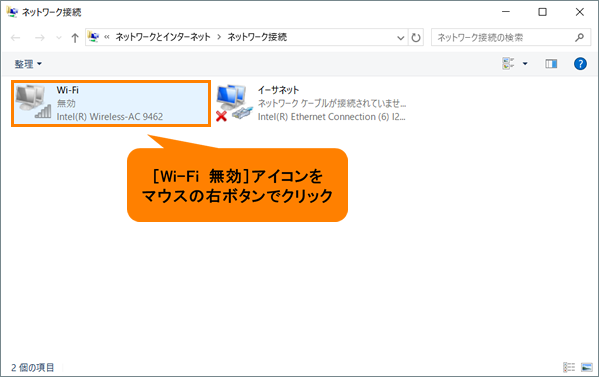599x377 pixels.
Task: Select the Wi-Fi adapter icon
Action: pyautogui.click(x=33, y=102)
